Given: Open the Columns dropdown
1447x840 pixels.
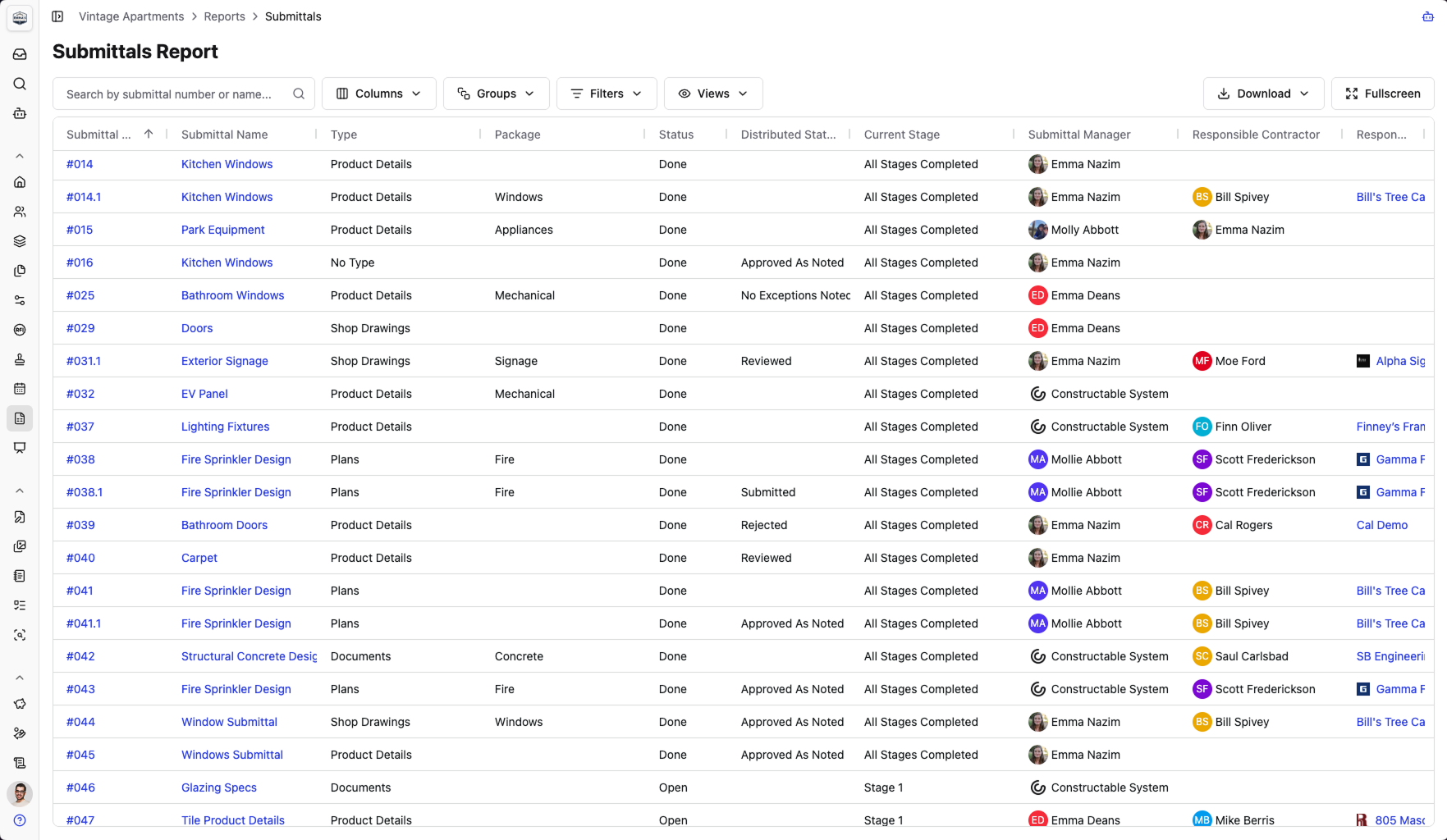Looking at the screenshot, I should point(378,94).
